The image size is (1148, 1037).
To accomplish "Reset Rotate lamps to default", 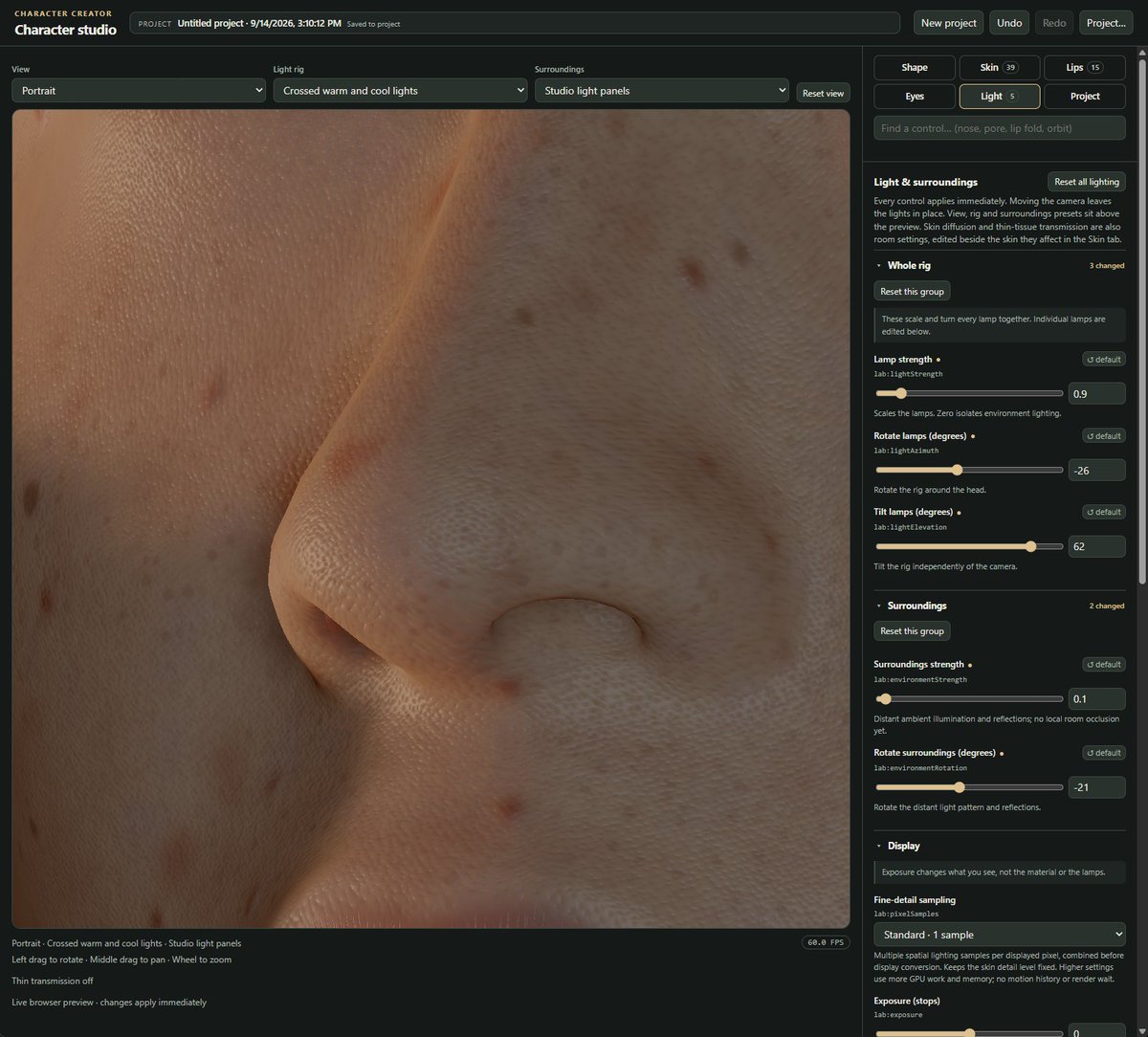I will click(1103, 436).
